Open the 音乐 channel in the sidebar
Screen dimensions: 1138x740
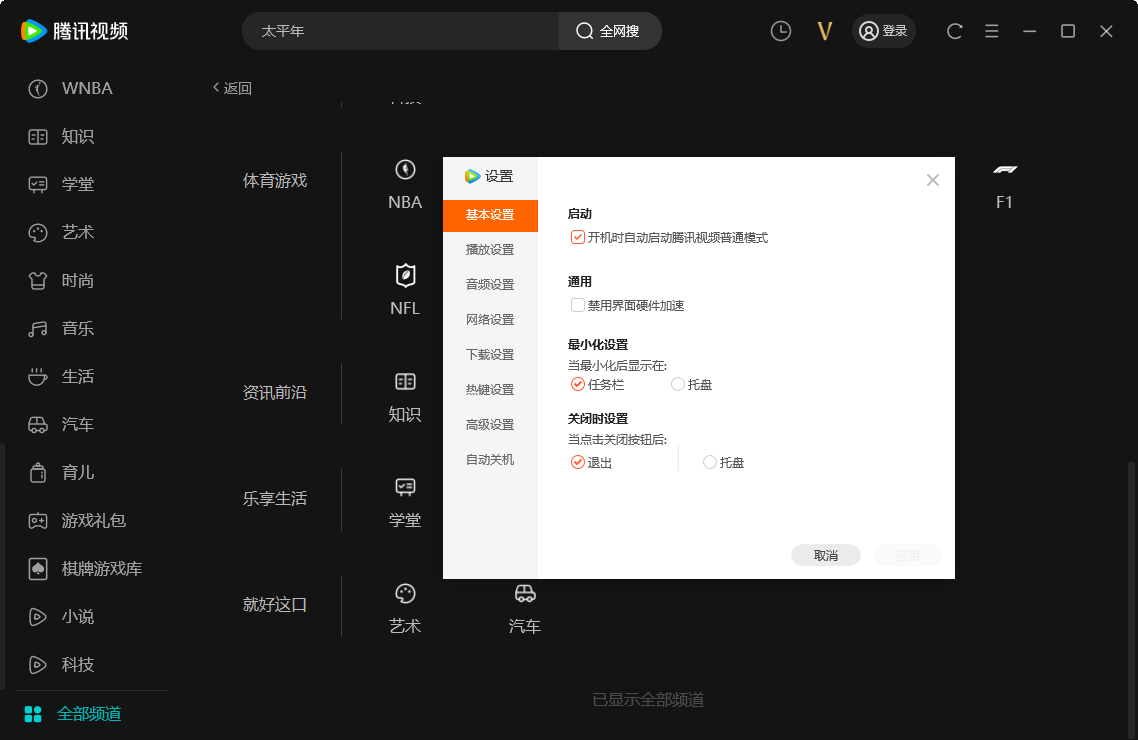(68, 328)
